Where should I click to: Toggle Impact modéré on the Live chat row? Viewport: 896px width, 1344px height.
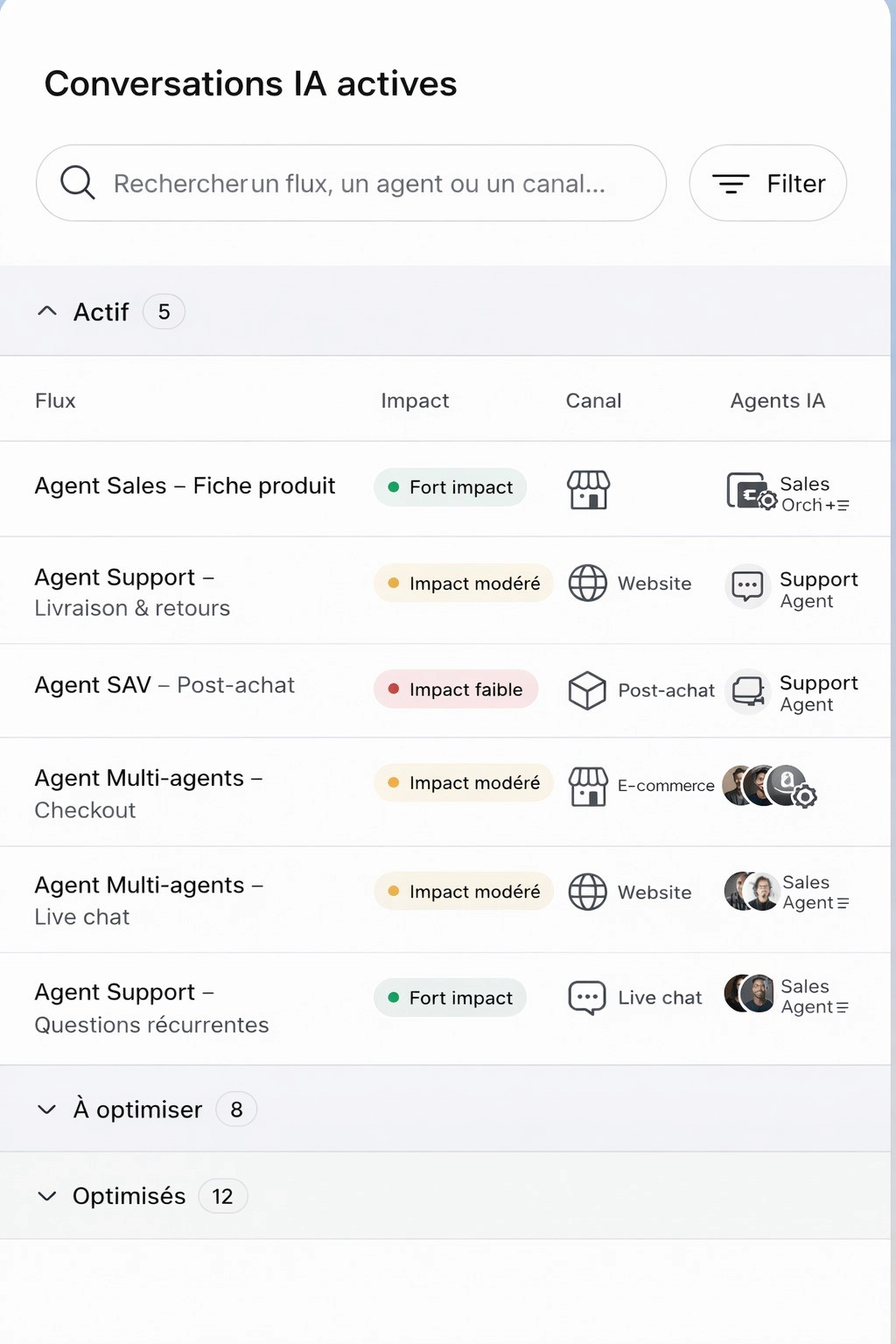pos(463,891)
